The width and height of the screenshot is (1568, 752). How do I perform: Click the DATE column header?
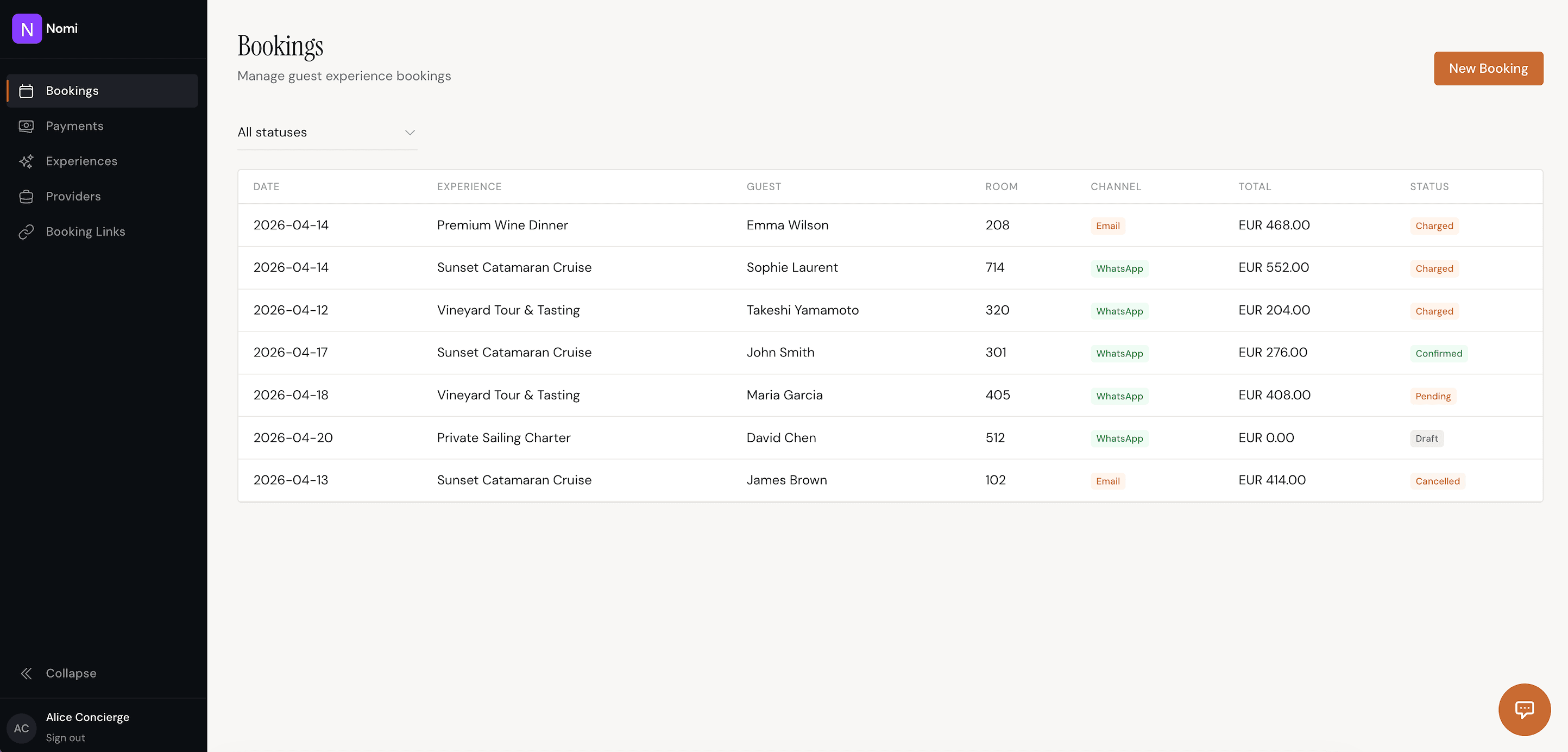(x=266, y=186)
